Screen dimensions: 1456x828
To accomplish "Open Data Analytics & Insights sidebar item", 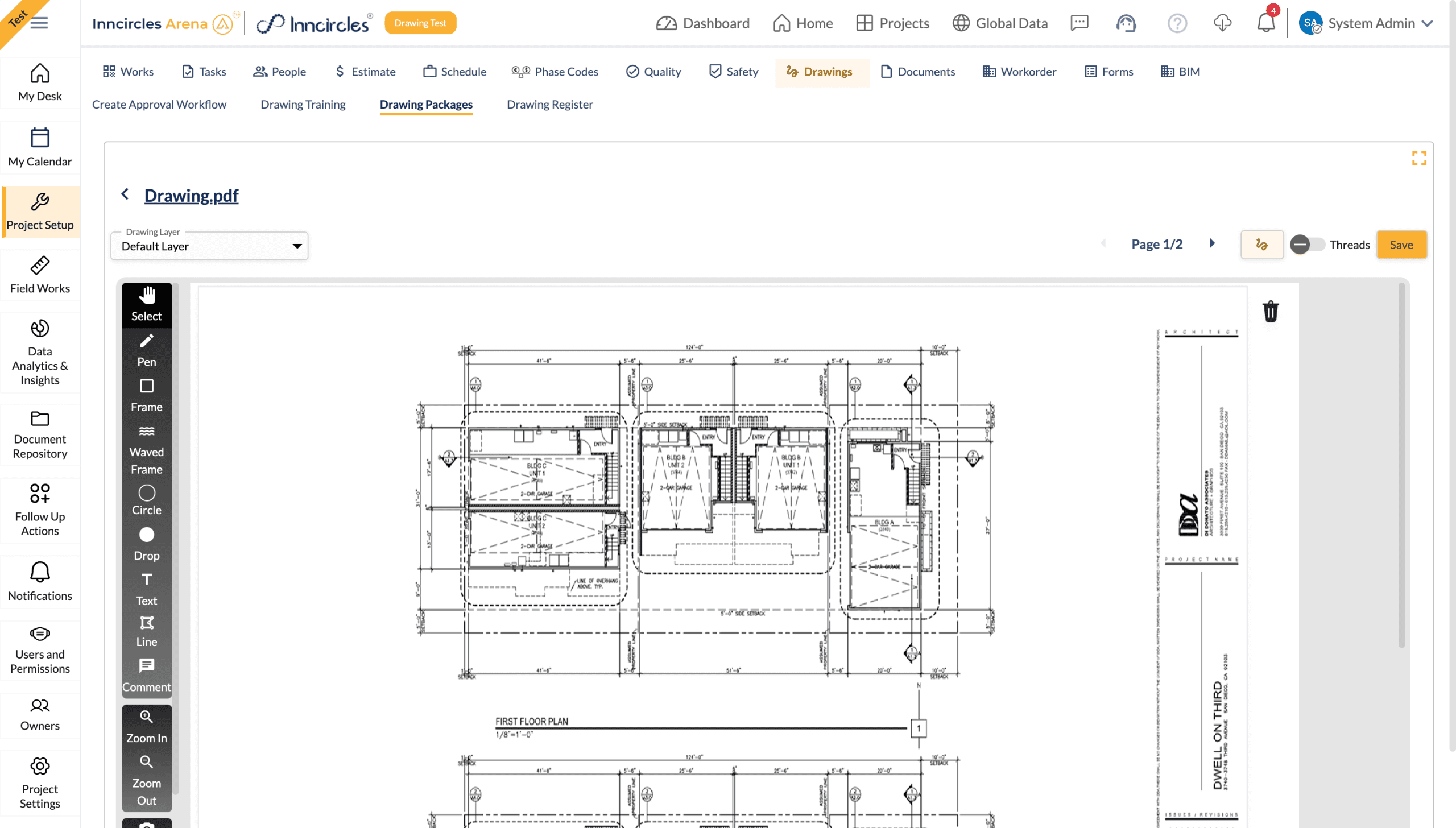I will [40, 352].
